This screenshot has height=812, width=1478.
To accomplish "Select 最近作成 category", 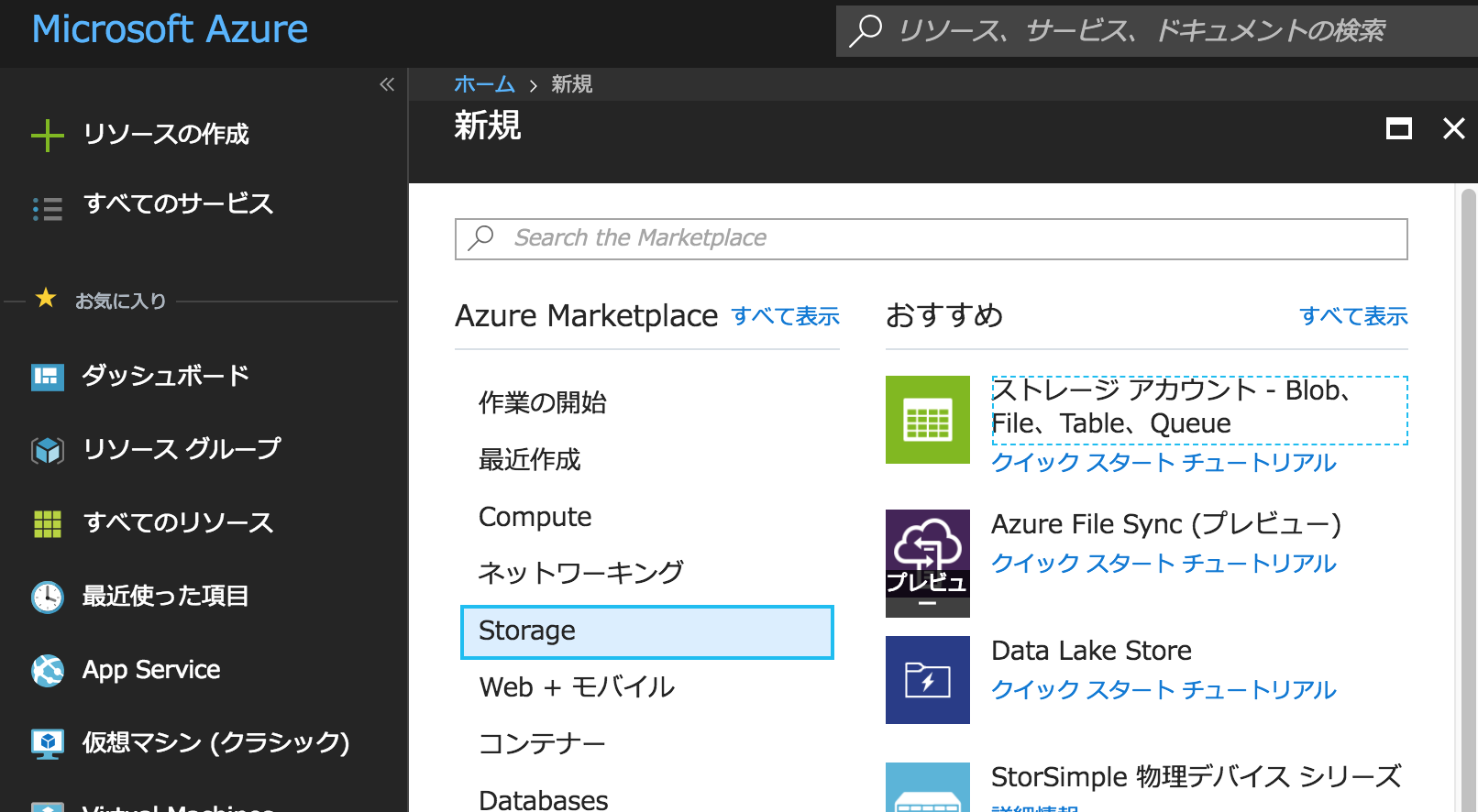I will (x=530, y=459).
